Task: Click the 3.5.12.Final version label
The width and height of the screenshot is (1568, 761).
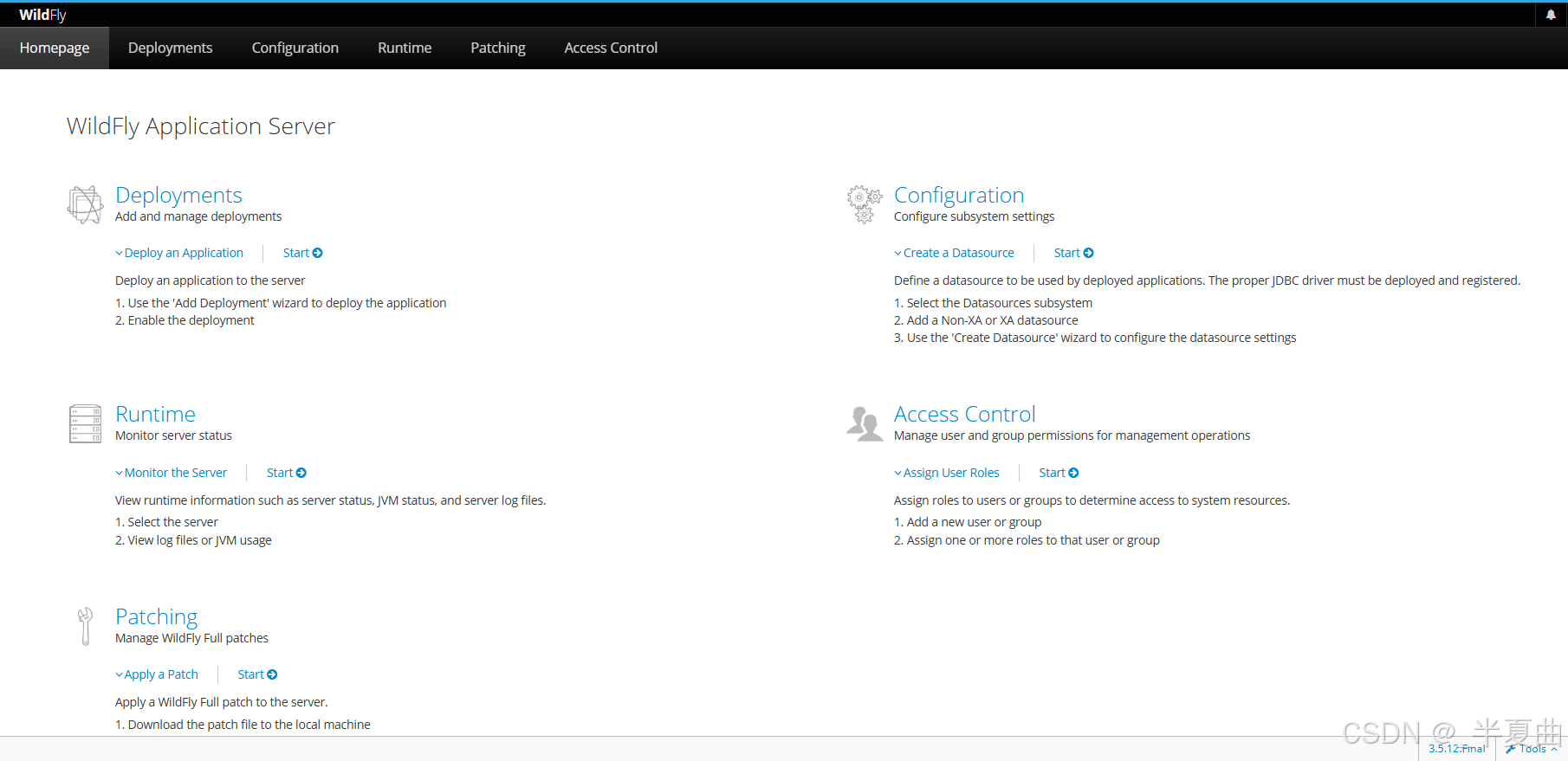Action: (1457, 749)
